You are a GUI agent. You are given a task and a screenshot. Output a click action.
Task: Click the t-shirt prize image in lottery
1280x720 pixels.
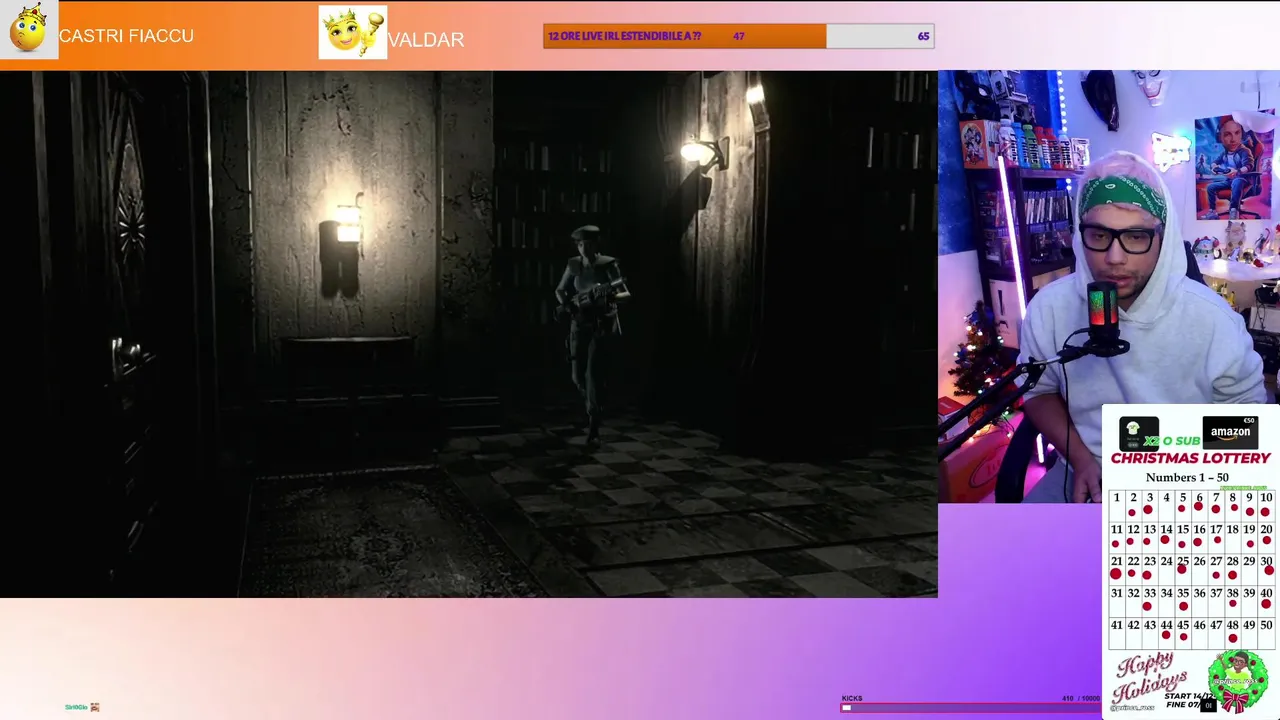pos(1138,432)
